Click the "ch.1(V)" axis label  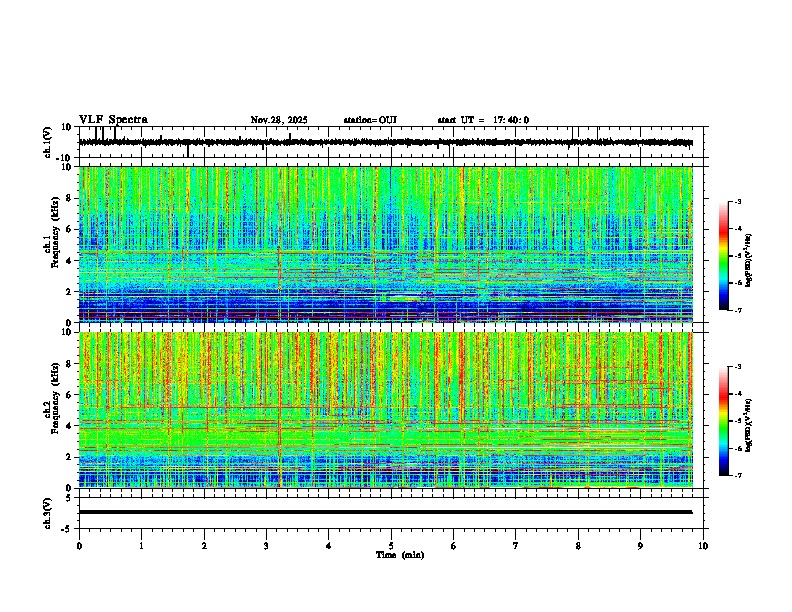tap(48, 142)
